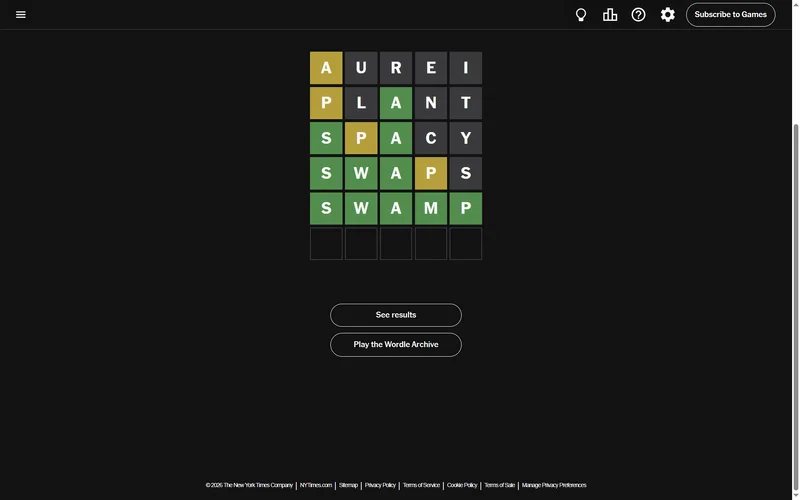The width and height of the screenshot is (800, 500).
Task: Click the gray U tile in first row
Action: click(361, 68)
